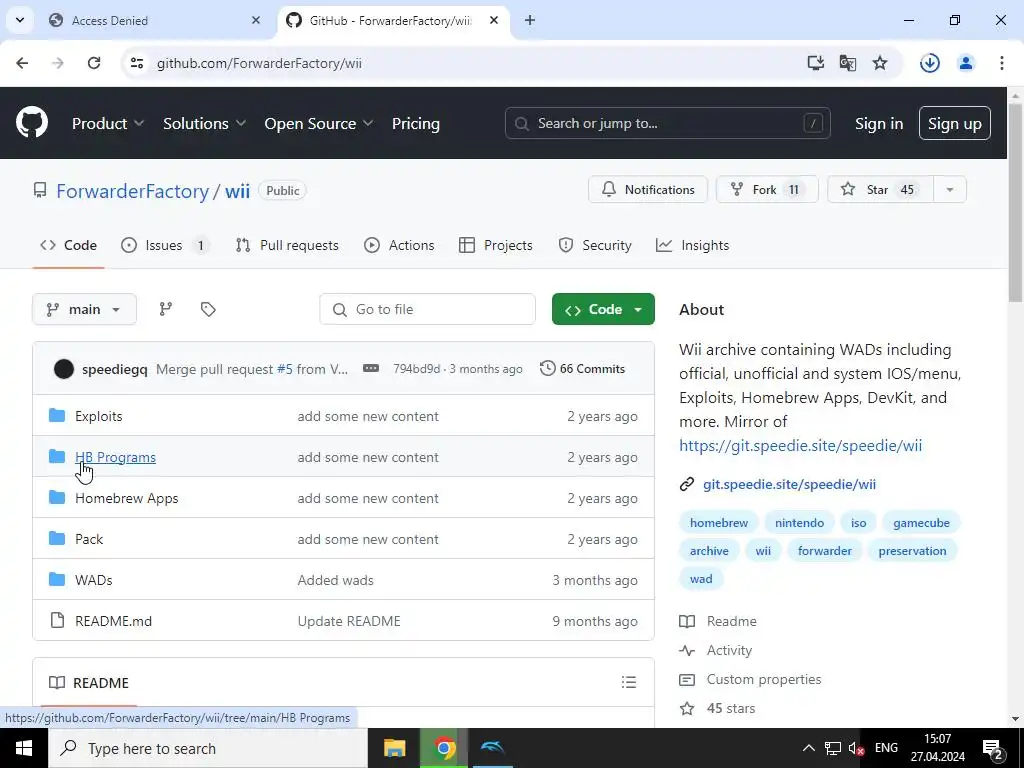Image resolution: width=1024 pixels, height=768 pixels.
Task: Open the Homebrew Apps folder
Action: tap(127, 498)
